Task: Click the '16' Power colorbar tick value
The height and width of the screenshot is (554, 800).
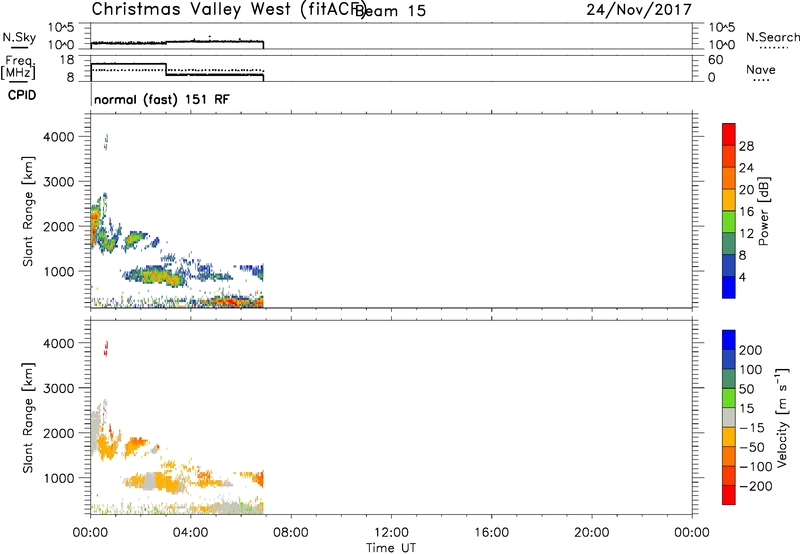Action: 746,212
